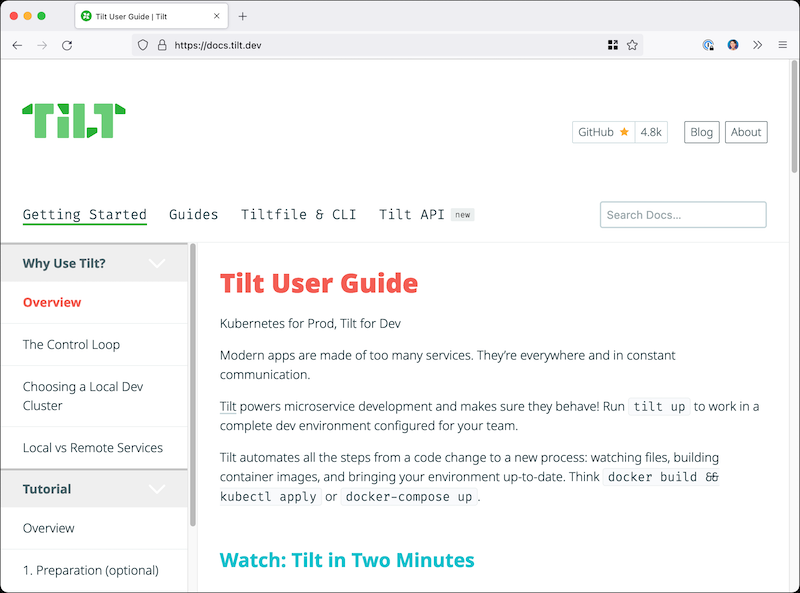Open Choosing a Local Dev Cluster
800x593 pixels.
tap(83, 396)
